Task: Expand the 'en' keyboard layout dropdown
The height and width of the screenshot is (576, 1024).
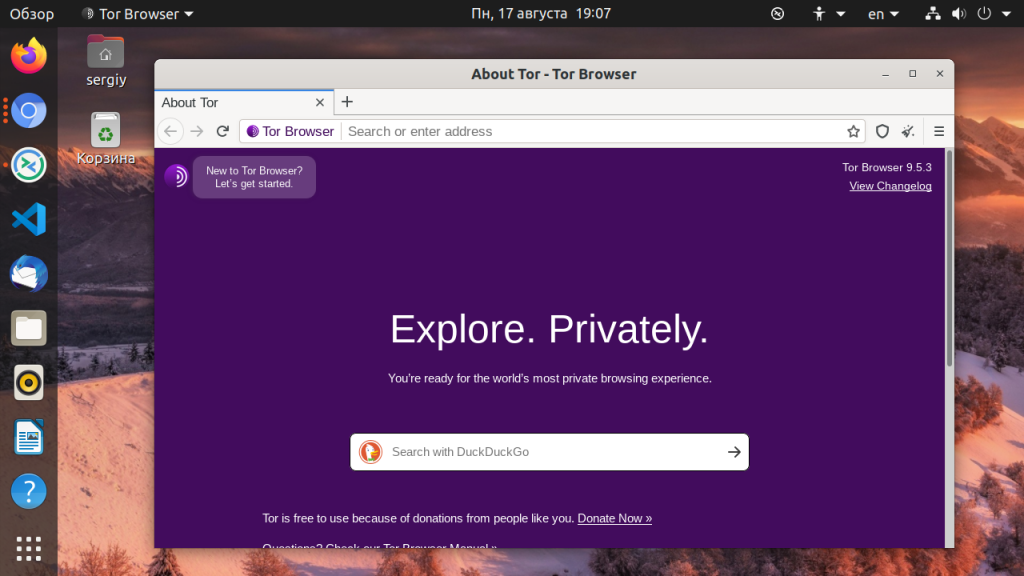Action: 883,14
